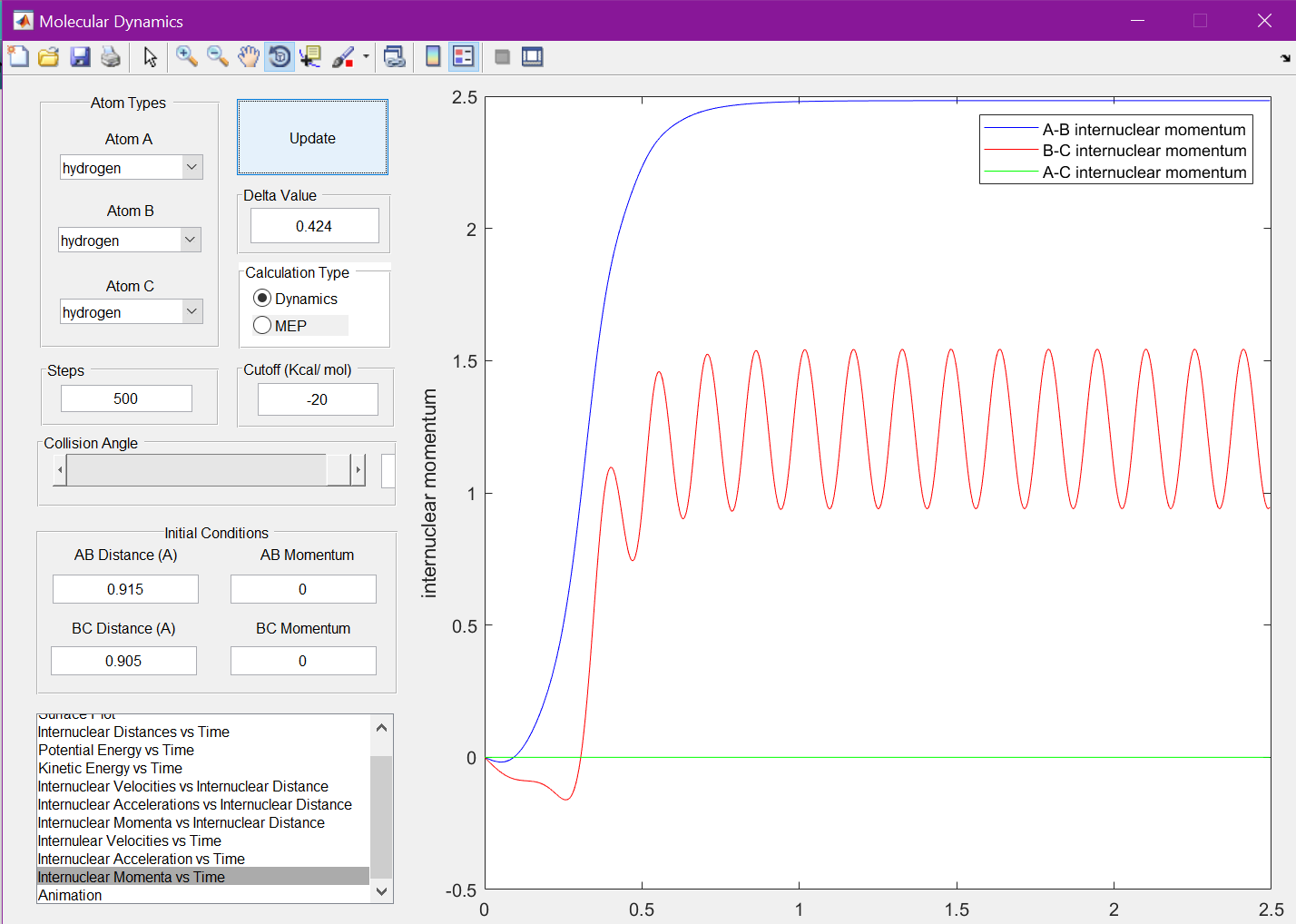The image size is (1296, 924).
Task: Select the Zoom In magnifier tool
Action: pos(187,57)
